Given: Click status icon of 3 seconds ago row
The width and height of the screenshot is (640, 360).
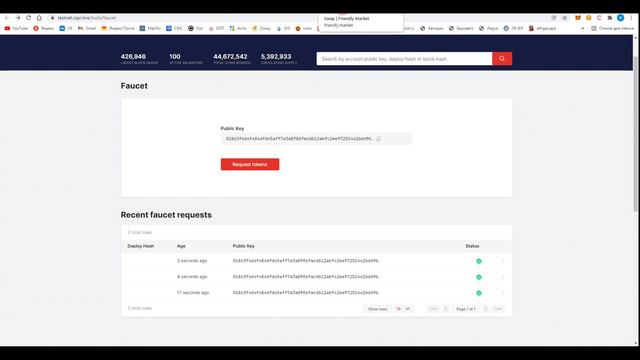Looking at the screenshot, I should [x=479, y=261].
